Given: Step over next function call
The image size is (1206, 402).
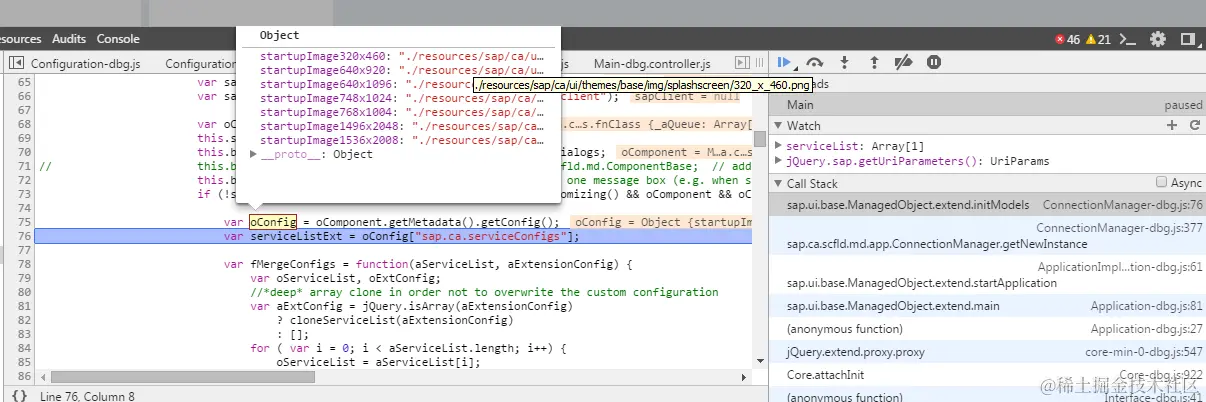Looking at the screenshot, I should (x=815, y=62).
